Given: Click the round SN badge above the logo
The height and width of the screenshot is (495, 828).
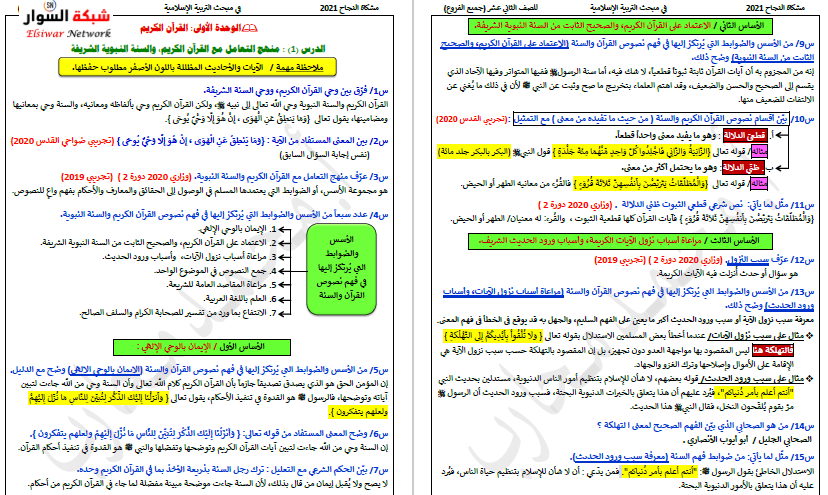Looking at the screenshot, I should point(50,5).
